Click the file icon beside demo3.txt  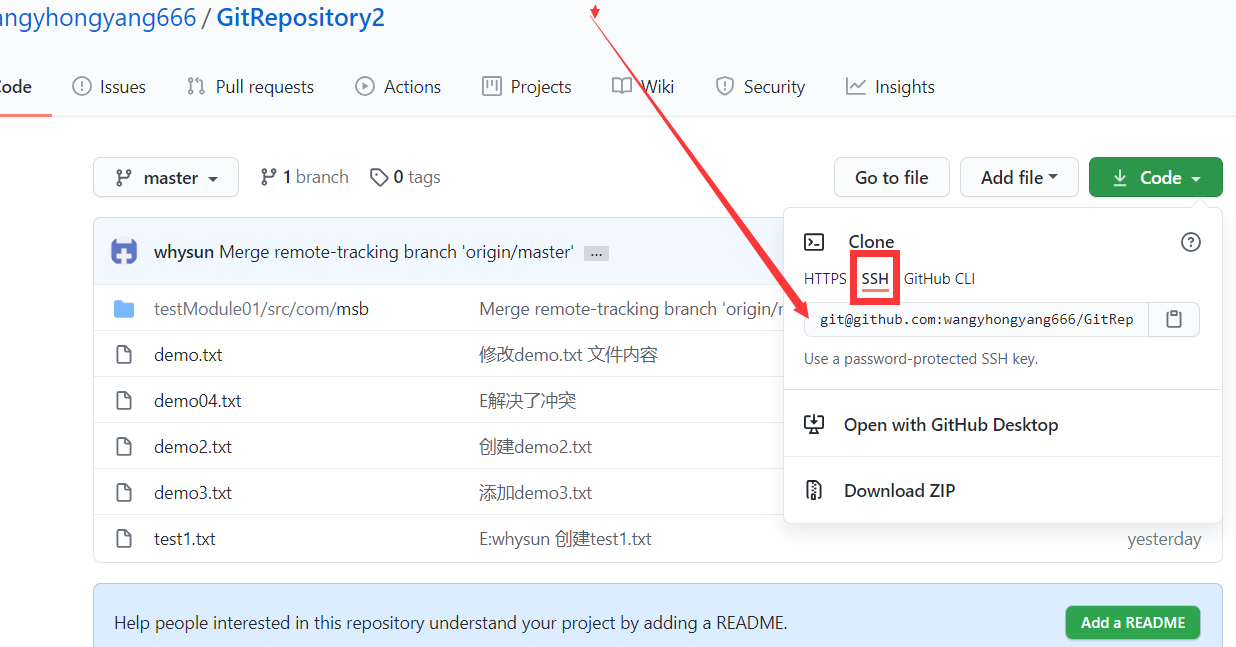pos(124,493)
